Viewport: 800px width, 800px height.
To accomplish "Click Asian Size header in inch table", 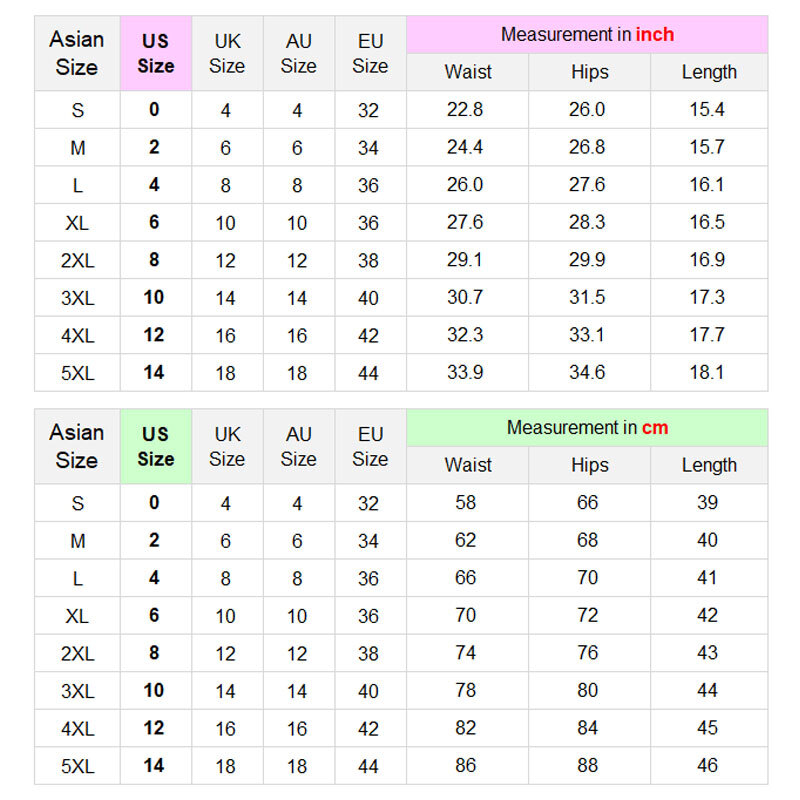I will 77,54.
